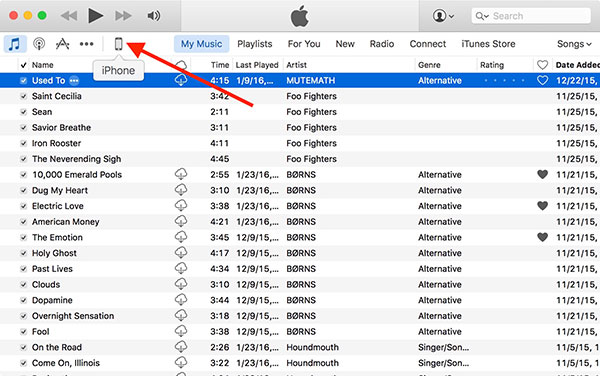600x376 pixels.
Task: Download Electric Love from iCloud
Action: 181,206
